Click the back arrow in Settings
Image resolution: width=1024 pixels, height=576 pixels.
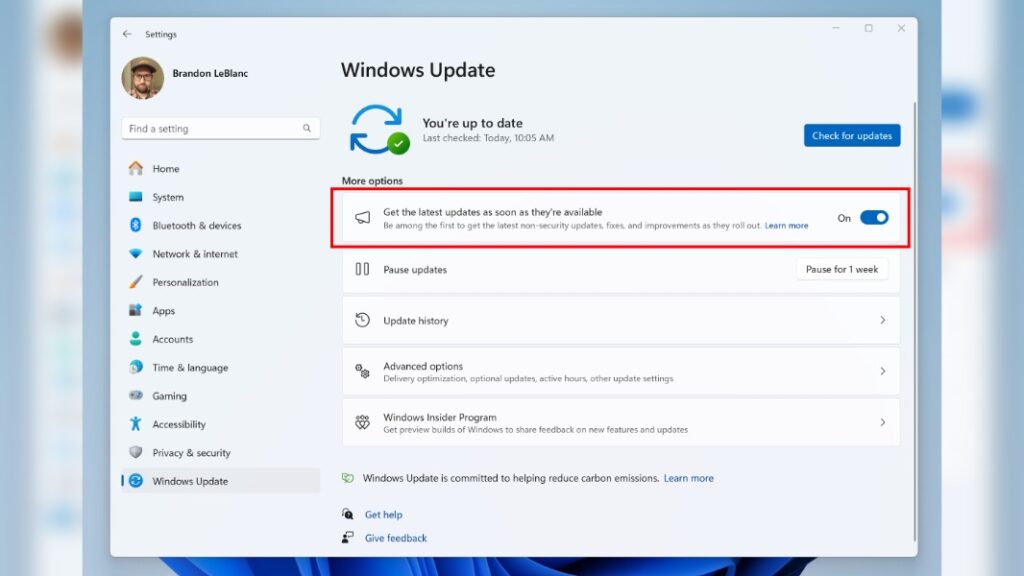[127, 33]
